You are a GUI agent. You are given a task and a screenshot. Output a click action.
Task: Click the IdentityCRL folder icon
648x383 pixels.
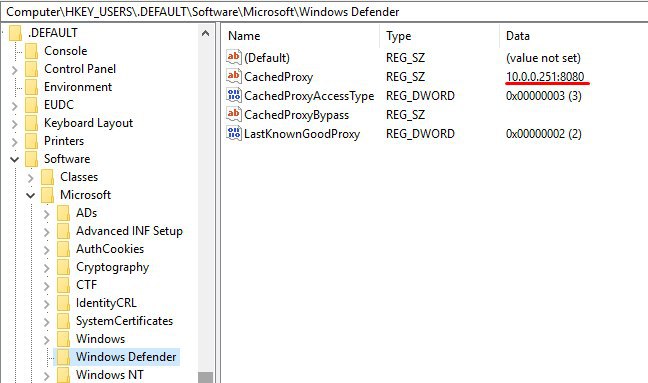coord(63,303)
